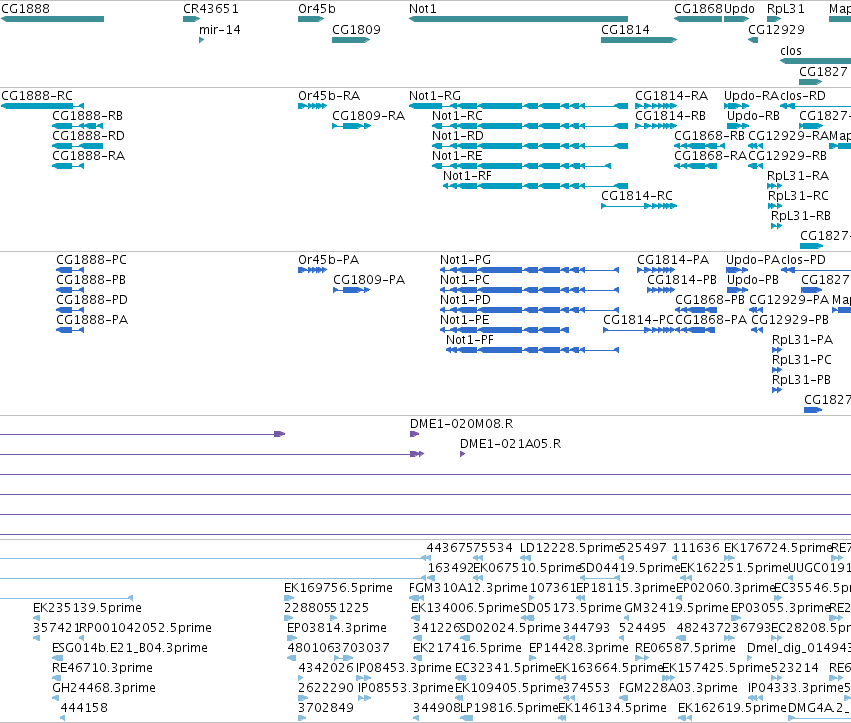
Task: Select the CG12929 gene label
Action: [x=776, y=29]
